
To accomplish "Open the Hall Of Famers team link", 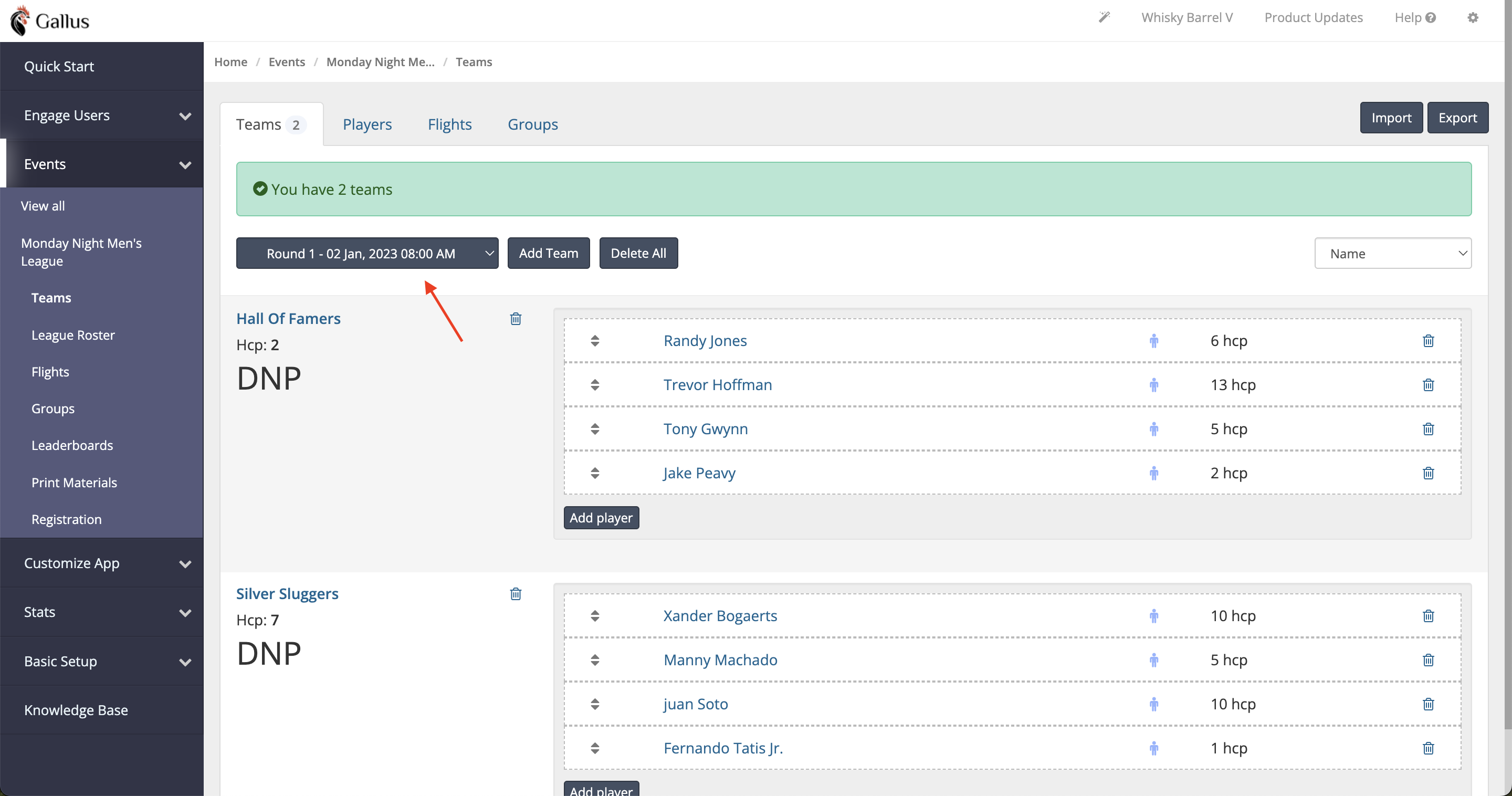I will (x=288, y=318).
